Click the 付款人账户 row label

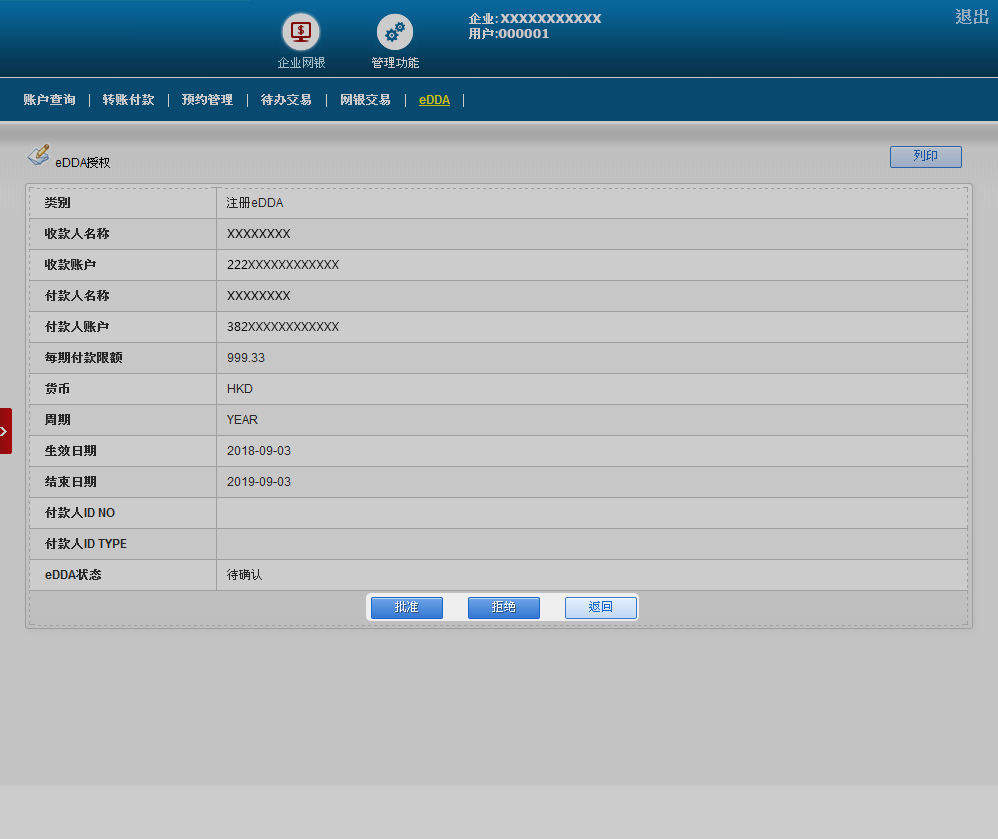[x=77, y=327]
